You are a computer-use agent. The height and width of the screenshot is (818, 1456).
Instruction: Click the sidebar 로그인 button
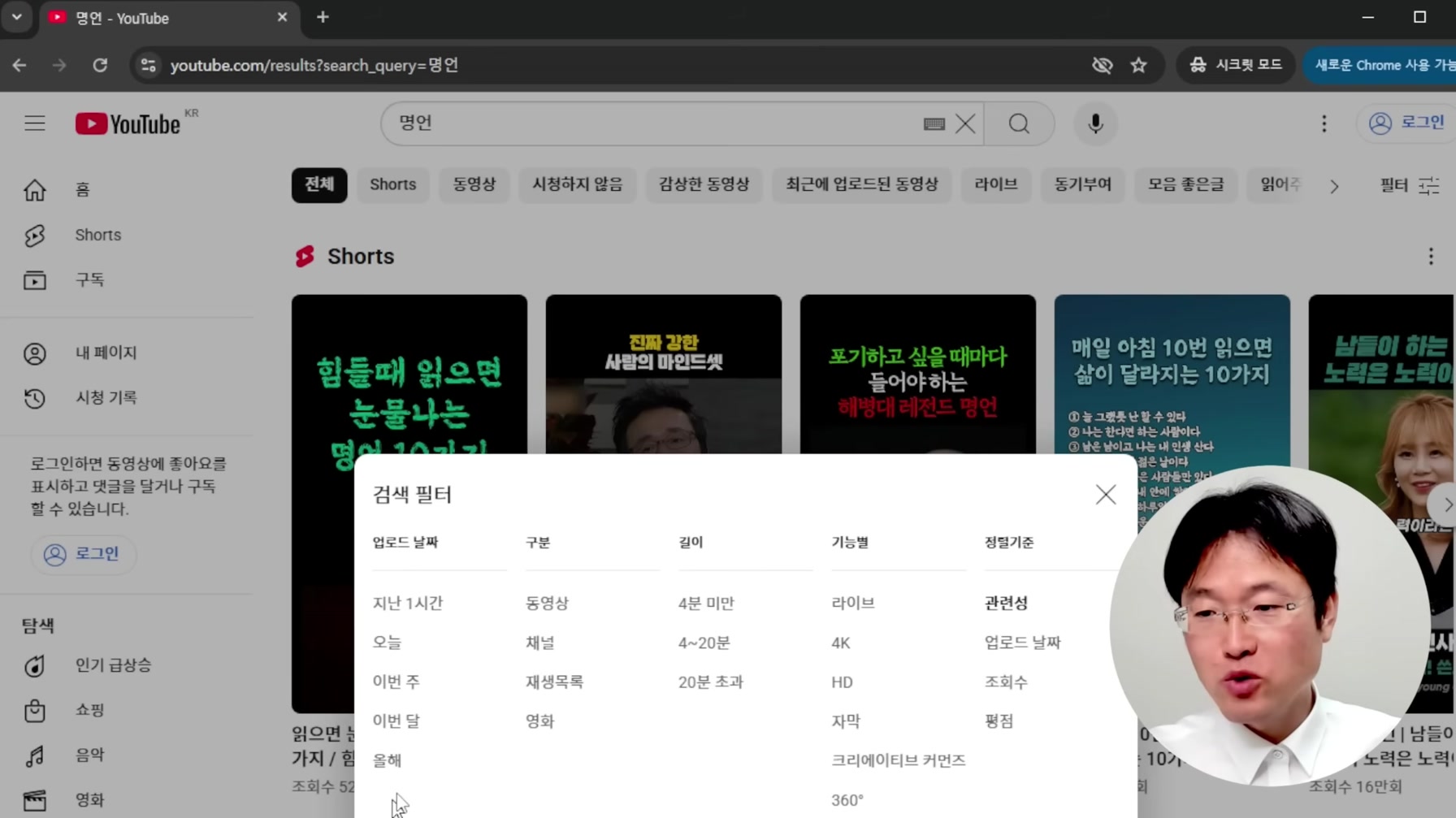pos(83,554)
